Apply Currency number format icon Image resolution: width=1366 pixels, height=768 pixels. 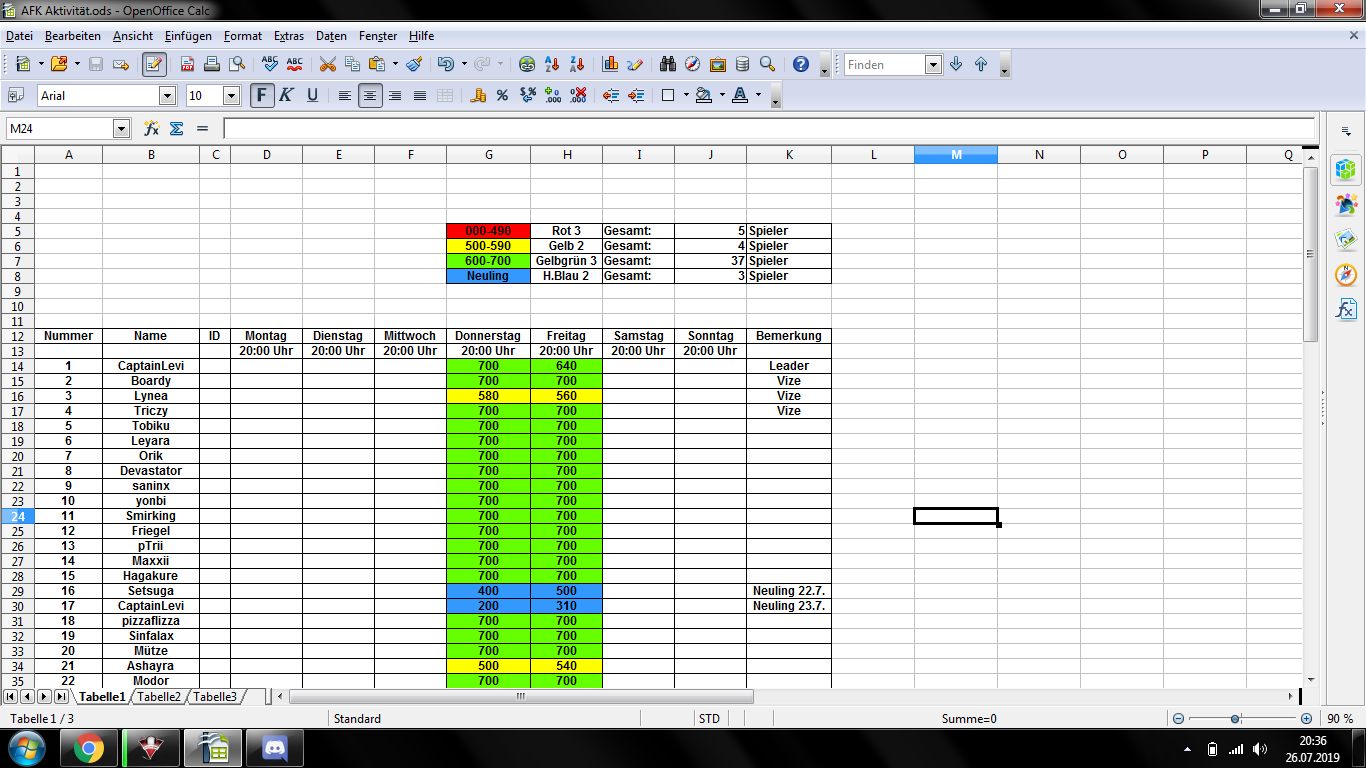tap(478, 95)
